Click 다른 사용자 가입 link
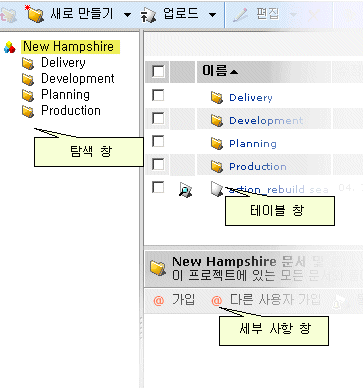This screenshot has height=388, width=363. coord(275,300)
